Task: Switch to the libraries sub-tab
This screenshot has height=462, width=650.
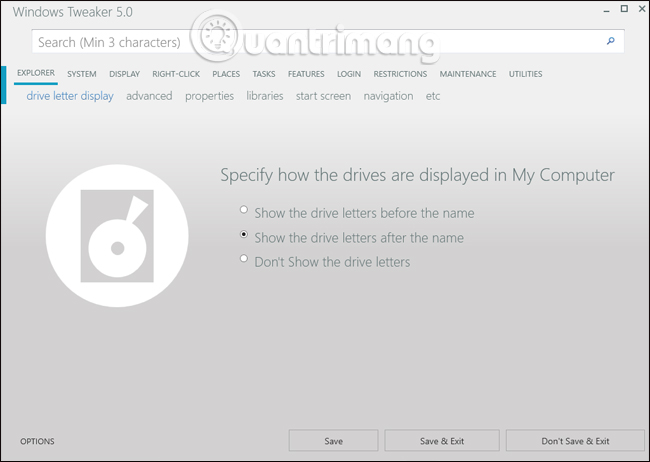Action: tap(264, 96)
